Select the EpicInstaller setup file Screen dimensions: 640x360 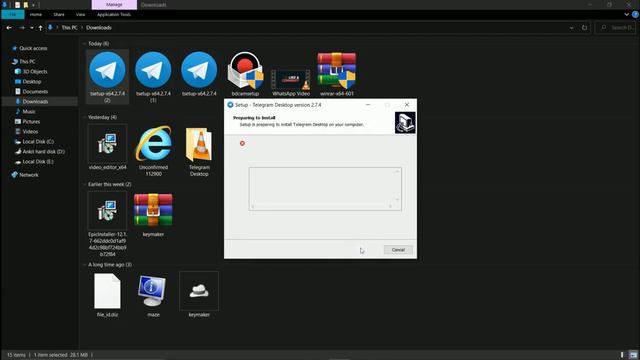pyautogui.click(x=107, y=224)
